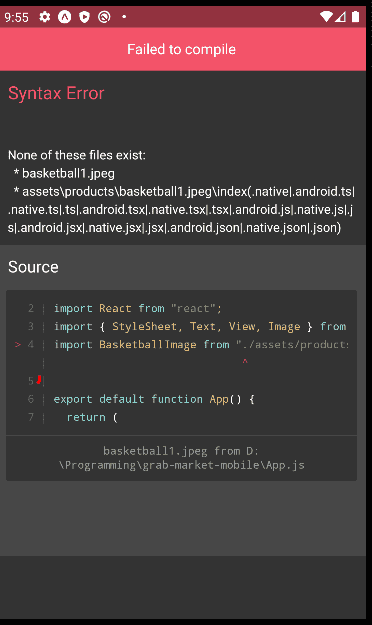Select the export default function App line

pyautogui.click(x=154, y=399)
